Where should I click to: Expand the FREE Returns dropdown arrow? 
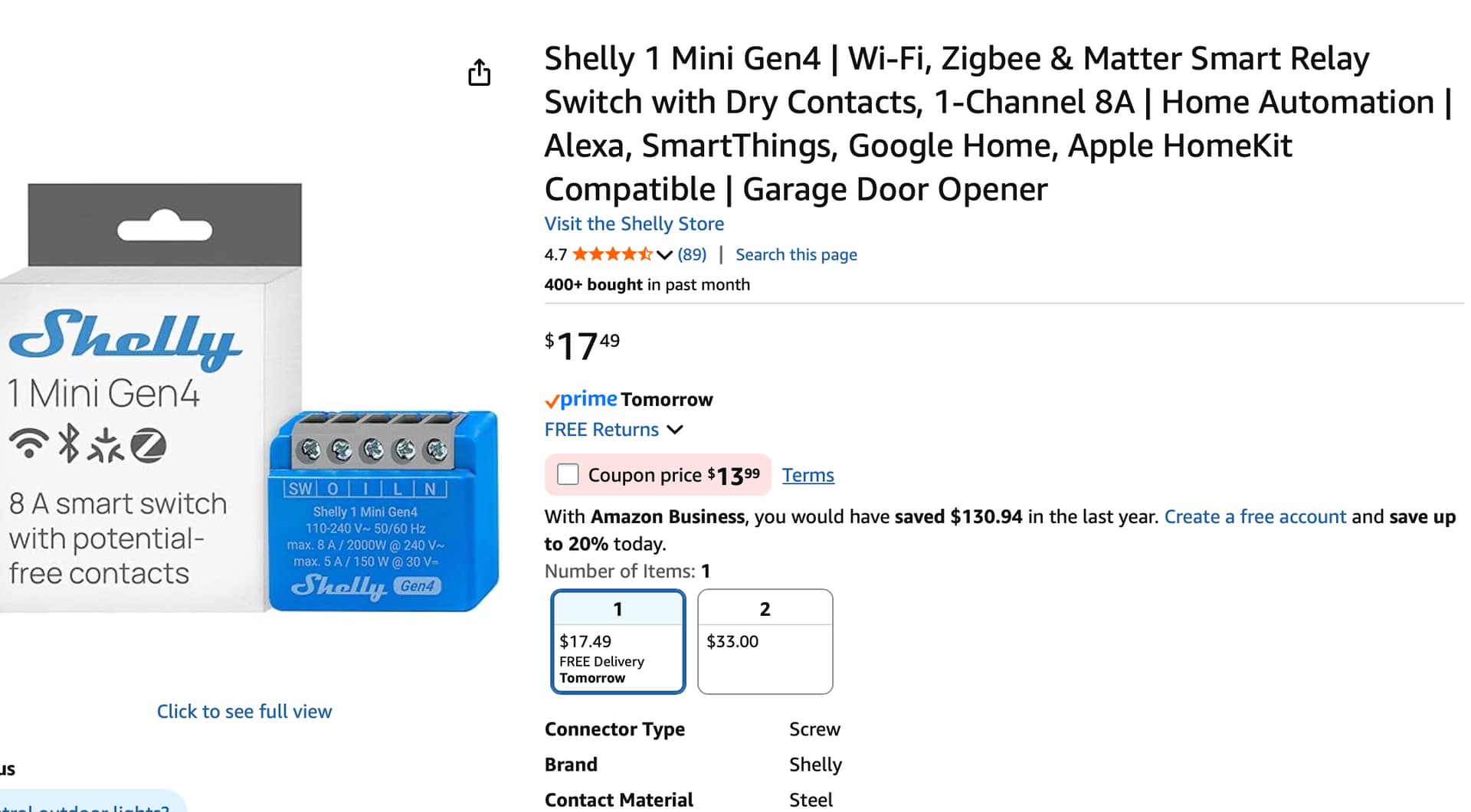(x=675, y=430)
